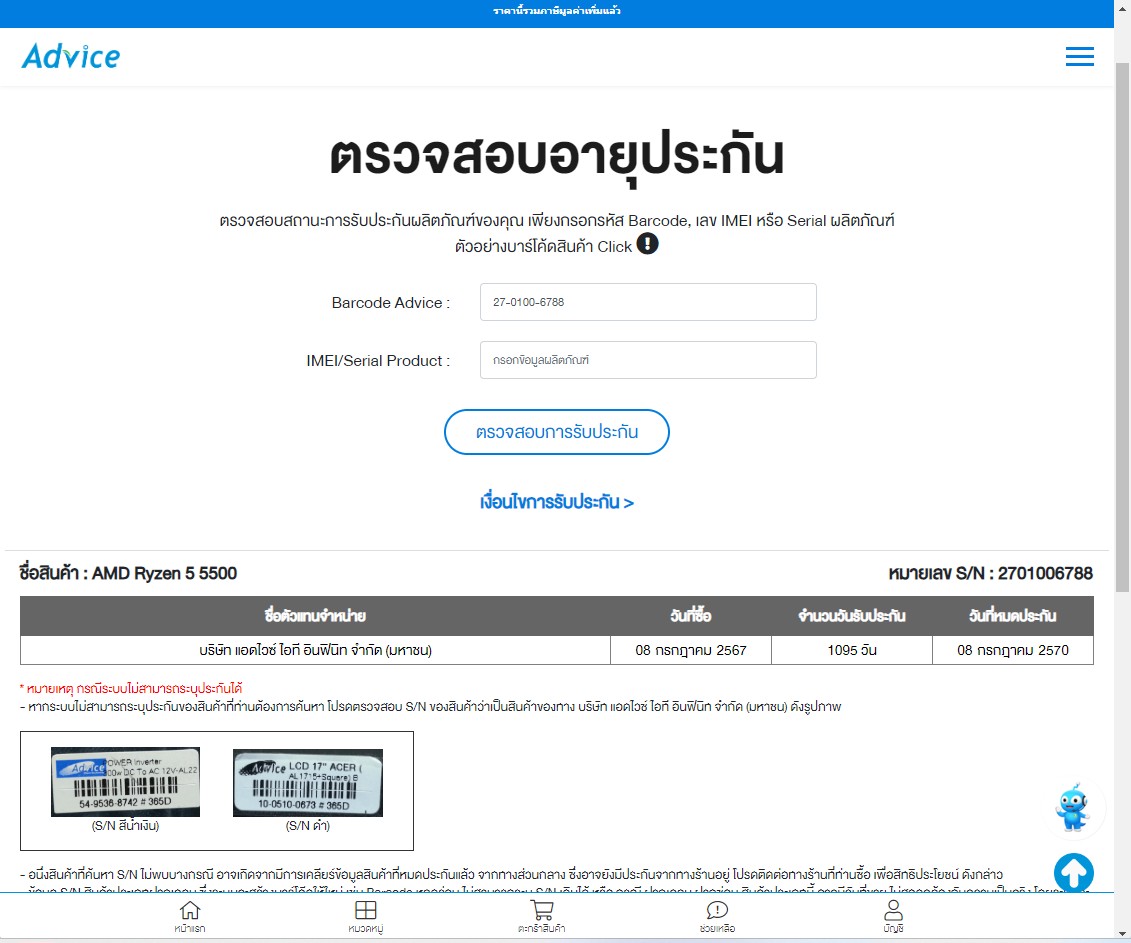
Task: Click the red หมายเหตุ note text
Action: [131, 688]
